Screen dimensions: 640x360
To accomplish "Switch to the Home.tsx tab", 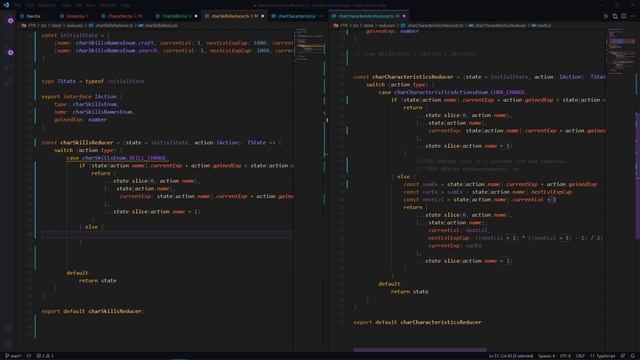I will 75,16.
